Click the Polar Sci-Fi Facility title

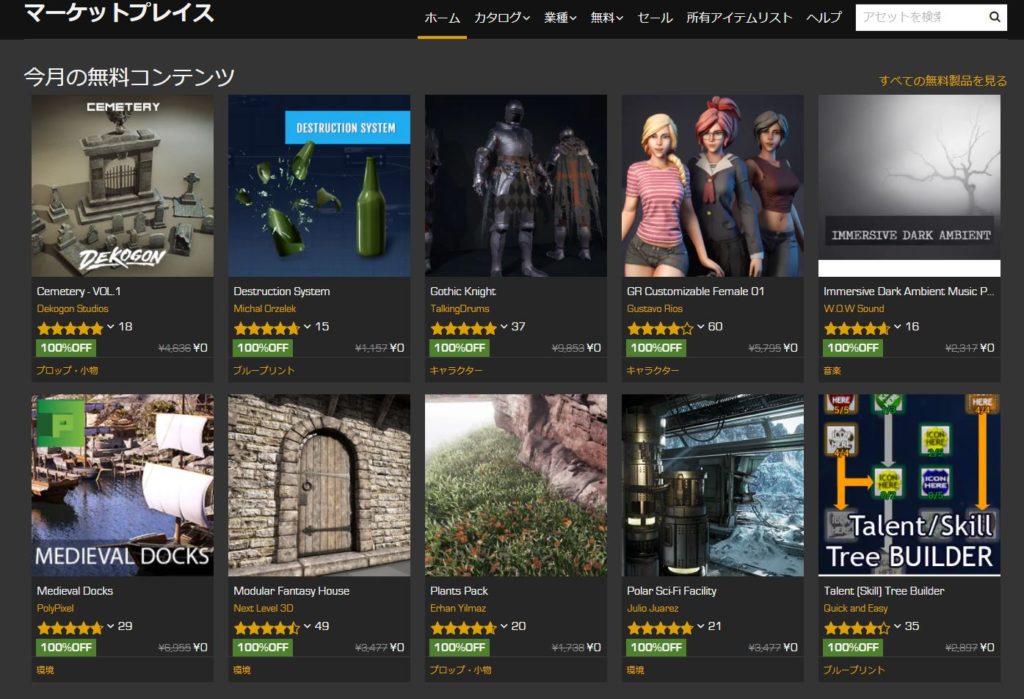(671, 591)
